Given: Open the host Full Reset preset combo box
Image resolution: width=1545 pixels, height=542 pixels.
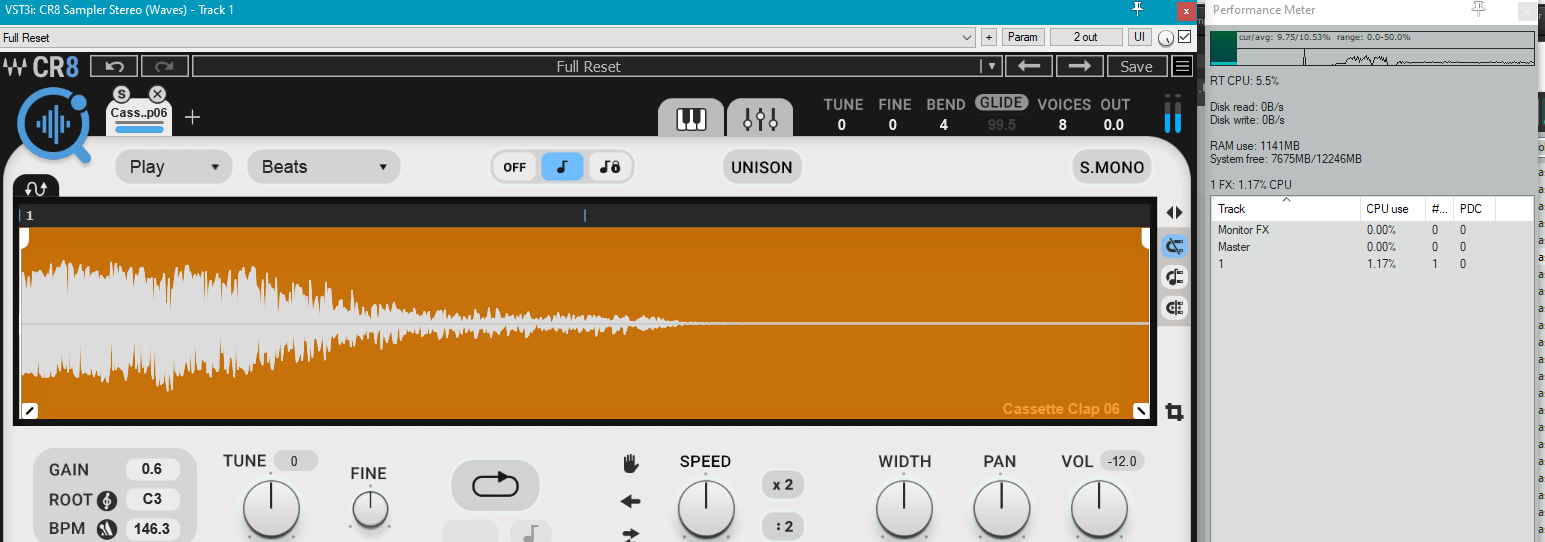Looking at the screenshot, I should 487,37.
